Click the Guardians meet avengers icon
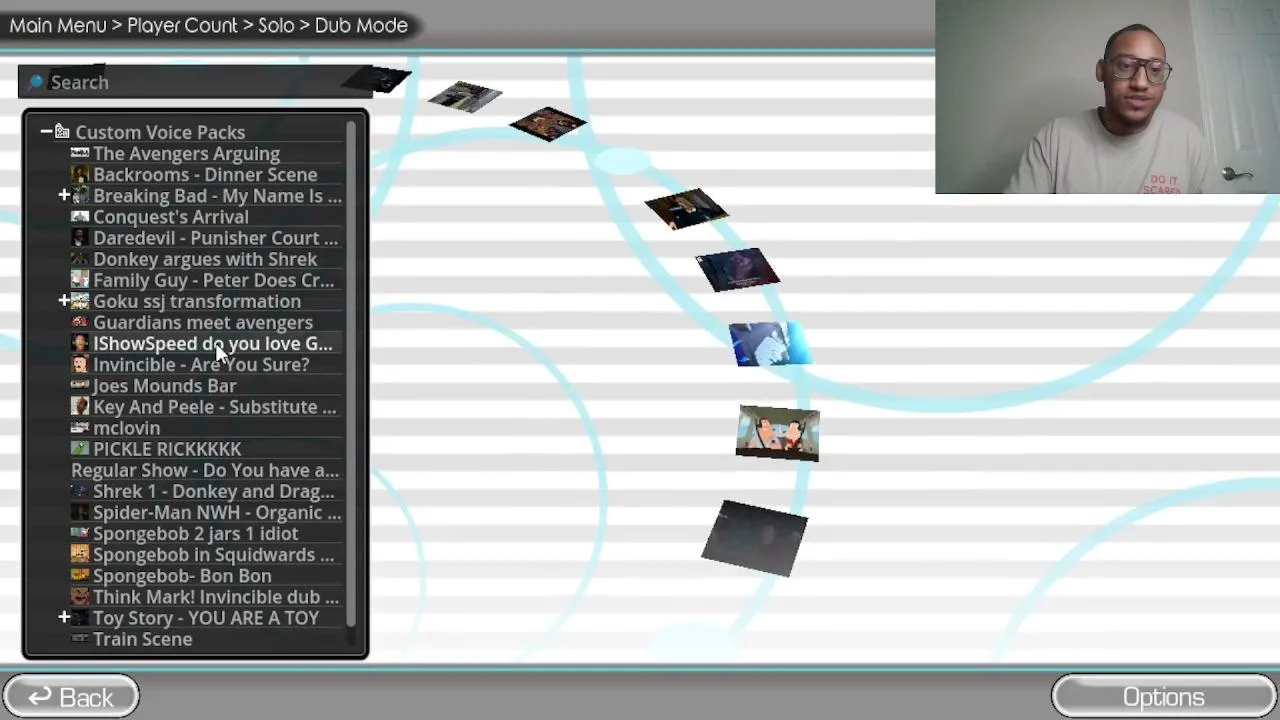This screenshot has width=1280, height=720. (80, 322)
